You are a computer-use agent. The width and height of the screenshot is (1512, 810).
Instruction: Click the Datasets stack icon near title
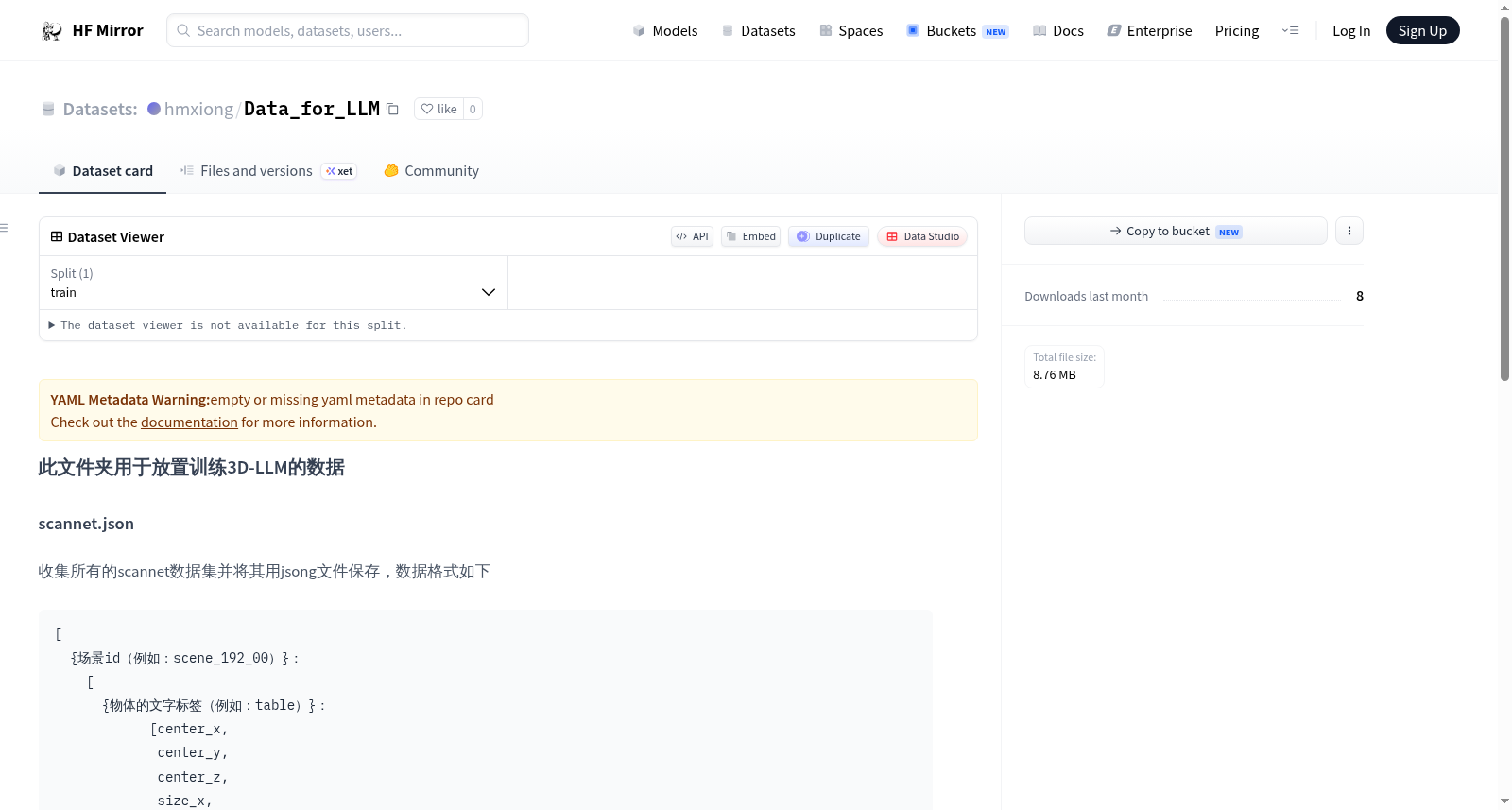point(48,109)
